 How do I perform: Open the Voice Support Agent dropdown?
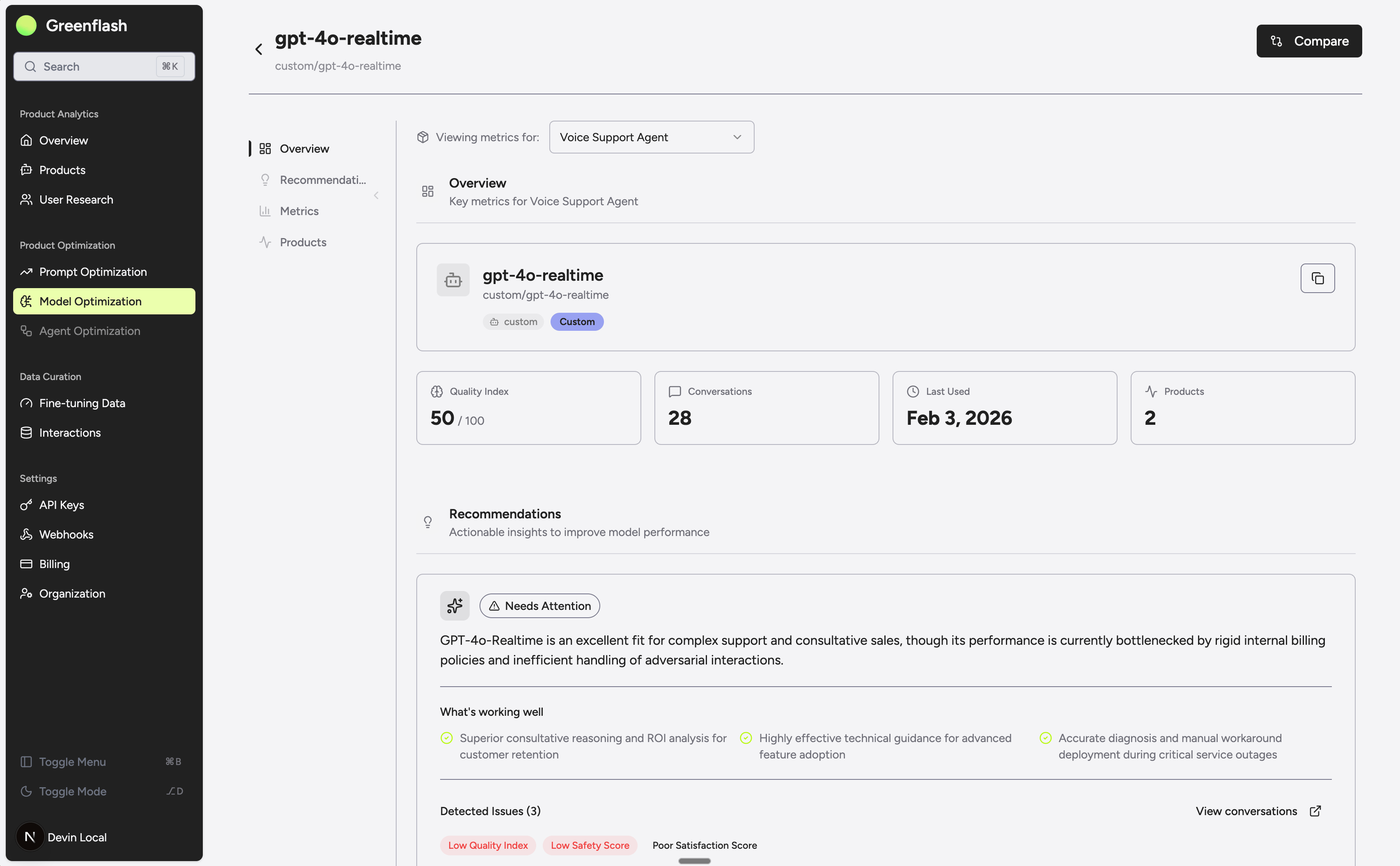tap(651, 137)
